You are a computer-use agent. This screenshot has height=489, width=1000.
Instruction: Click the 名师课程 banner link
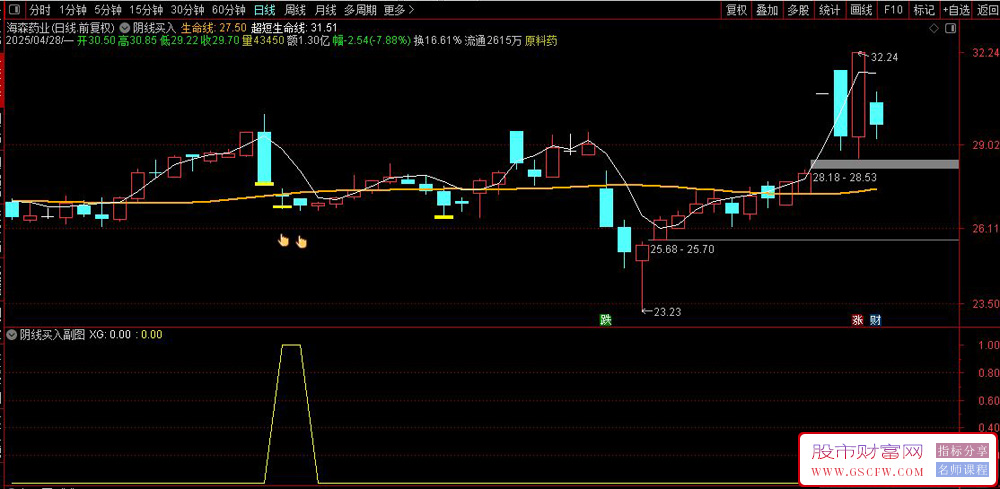(962, 471)
